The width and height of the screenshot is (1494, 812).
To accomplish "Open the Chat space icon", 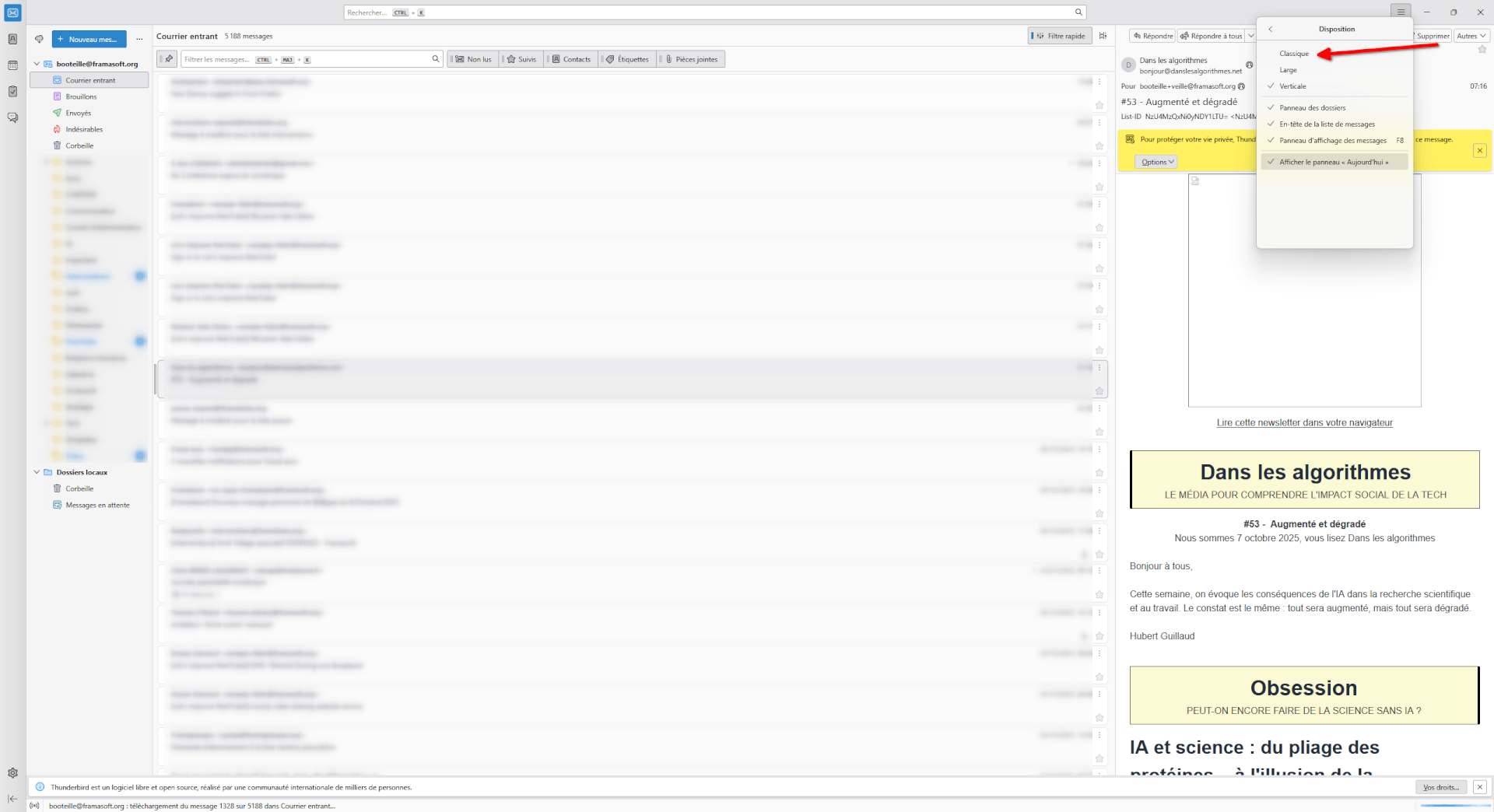I will 12,117.
